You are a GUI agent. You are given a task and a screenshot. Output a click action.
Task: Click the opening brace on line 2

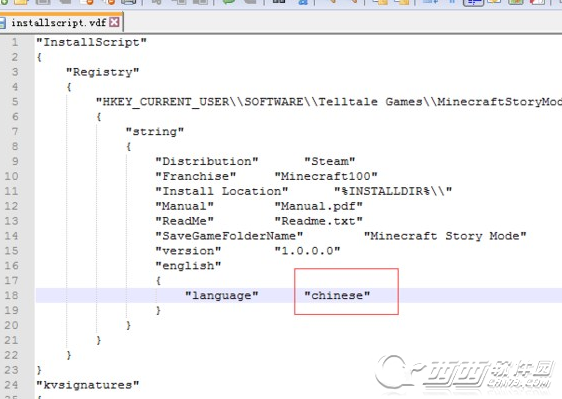click(39, 57)
